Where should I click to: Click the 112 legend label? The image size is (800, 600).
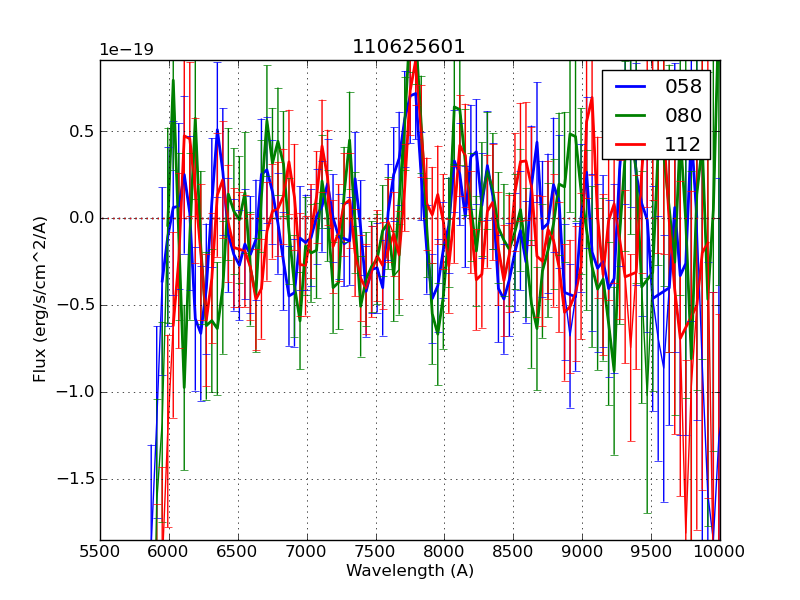coord(683,144)
